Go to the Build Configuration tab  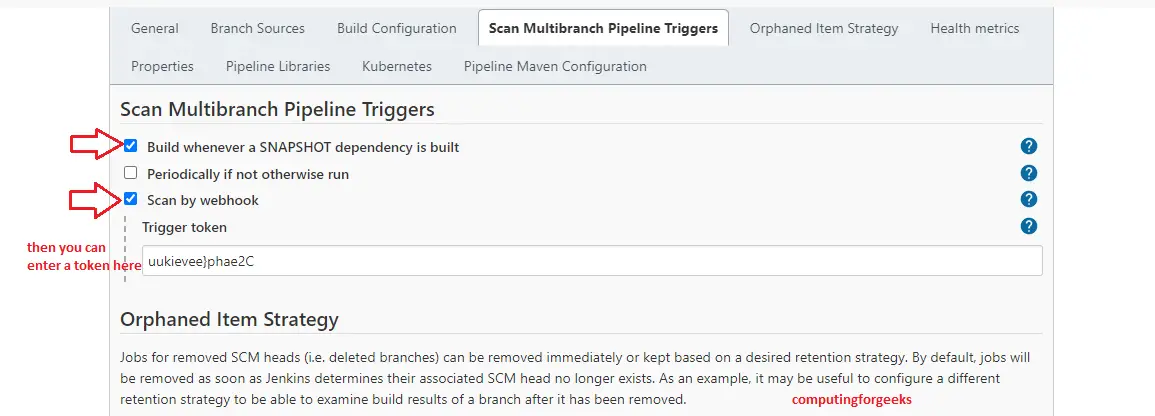click(x=397, y=28)
